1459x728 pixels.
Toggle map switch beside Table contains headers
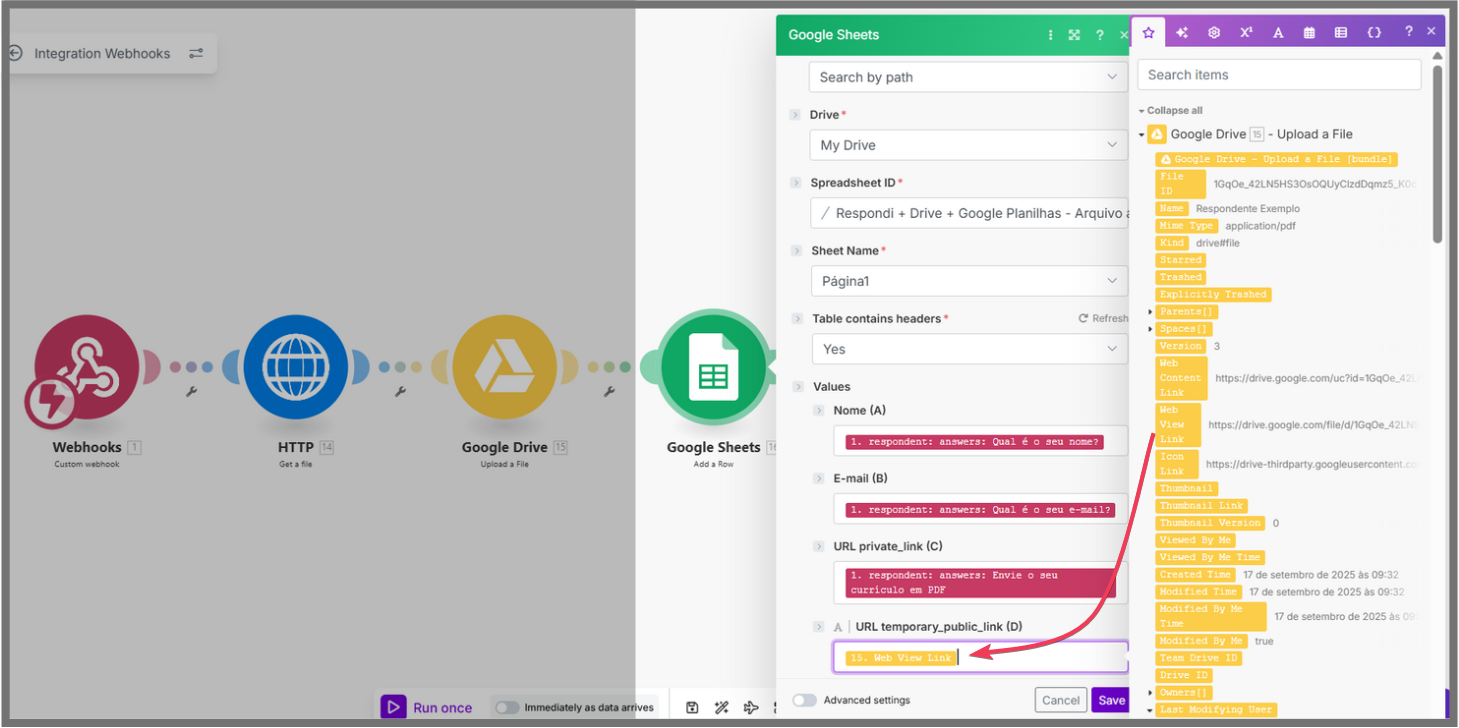point(796,319)
